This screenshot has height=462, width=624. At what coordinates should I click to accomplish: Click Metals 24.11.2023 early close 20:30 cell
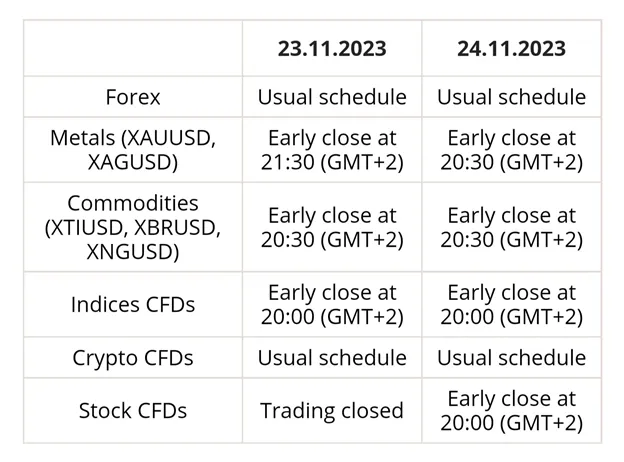coord(511,150)
